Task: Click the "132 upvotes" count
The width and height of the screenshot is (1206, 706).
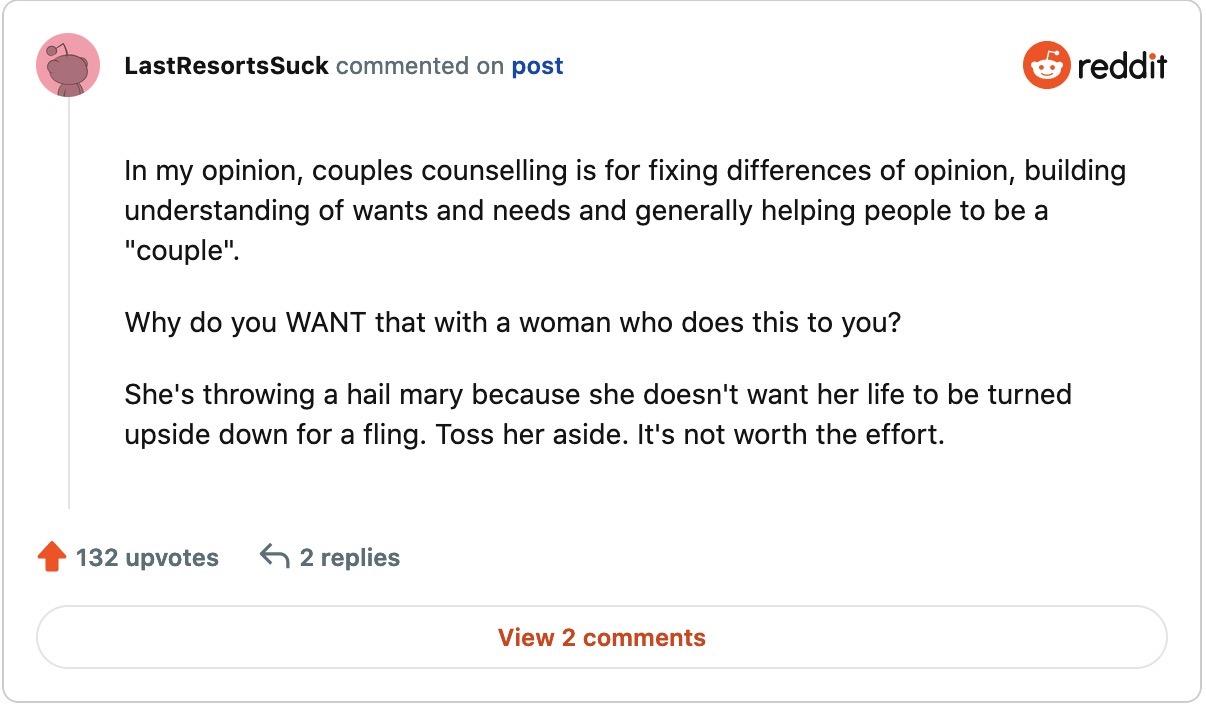Action: (x=147, y=557)
